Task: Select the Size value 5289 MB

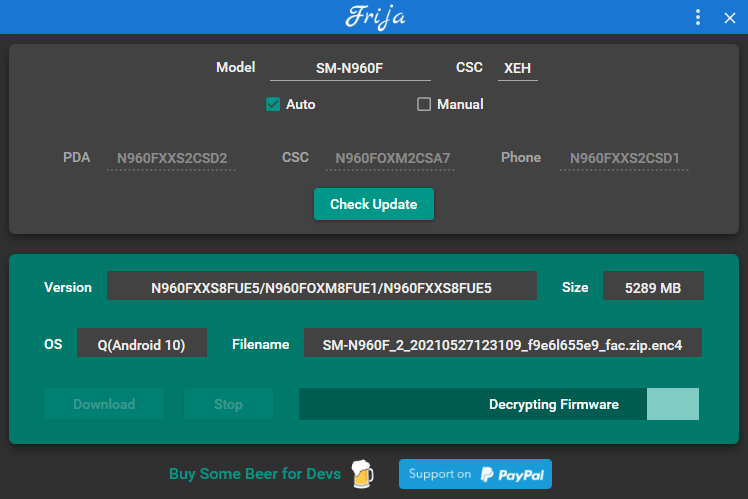Action: pyautogui.click(x=653, y=288)
